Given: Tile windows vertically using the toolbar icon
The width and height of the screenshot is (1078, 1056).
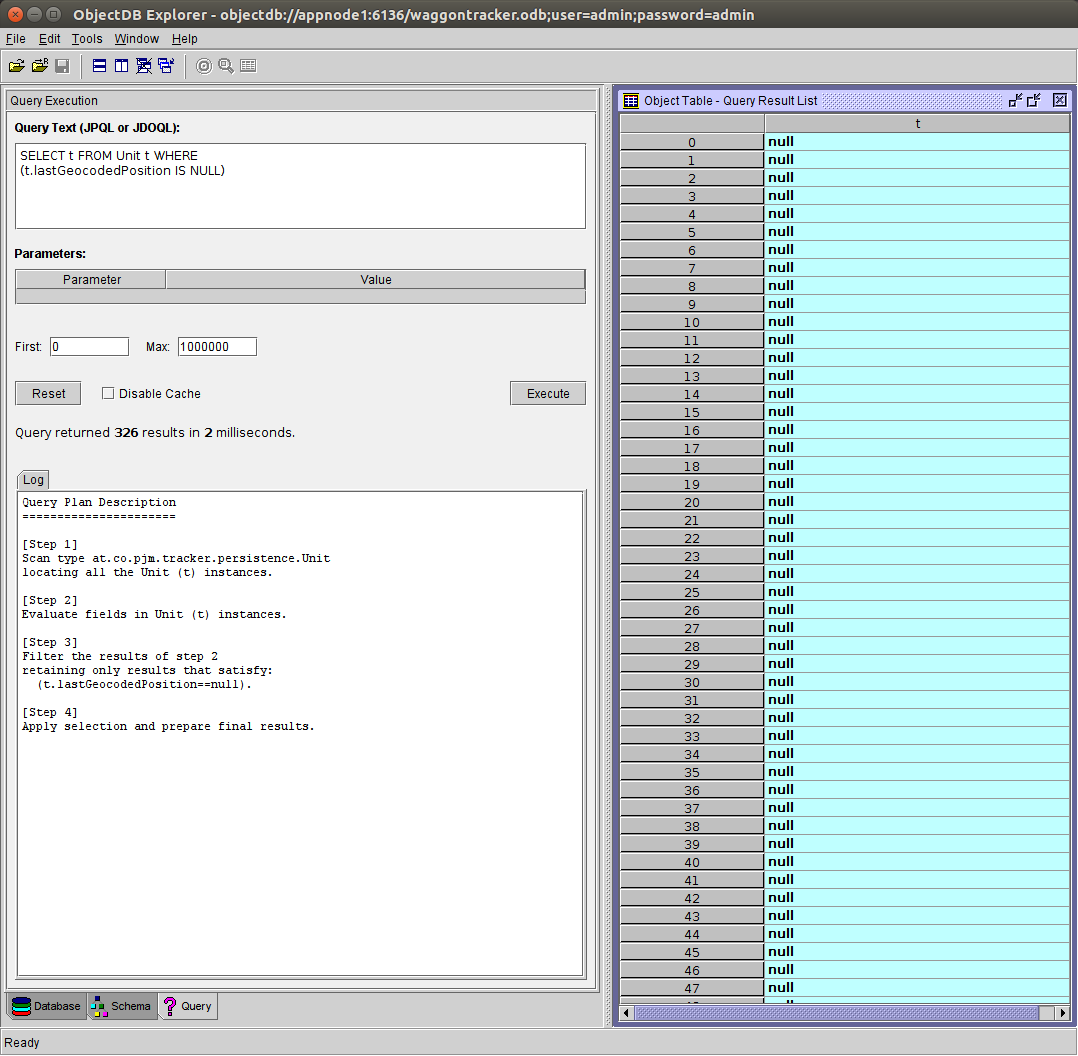Looking at the screenshot, I should click(122, 66).
